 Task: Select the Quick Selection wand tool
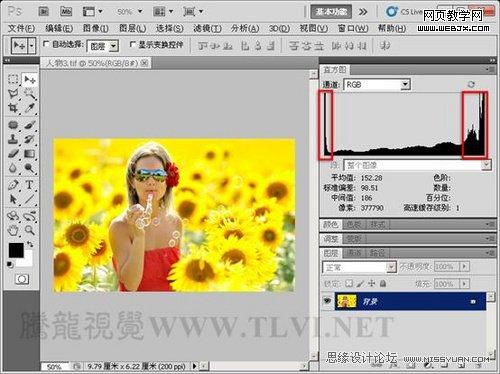point(30,94)
